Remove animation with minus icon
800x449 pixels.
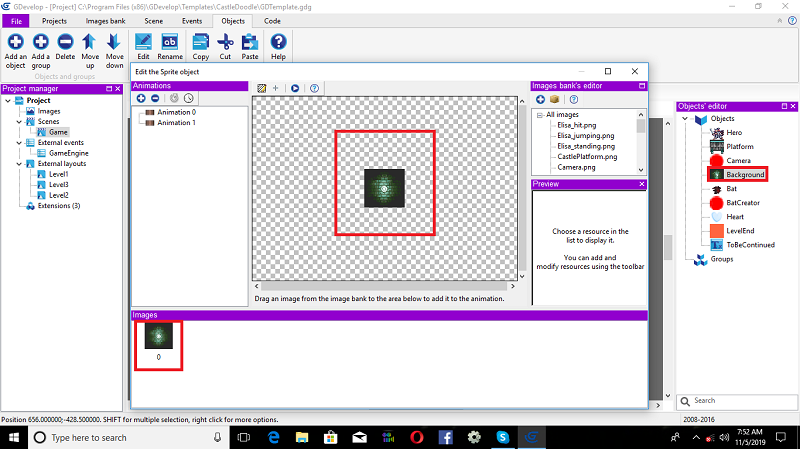(155, 98)
